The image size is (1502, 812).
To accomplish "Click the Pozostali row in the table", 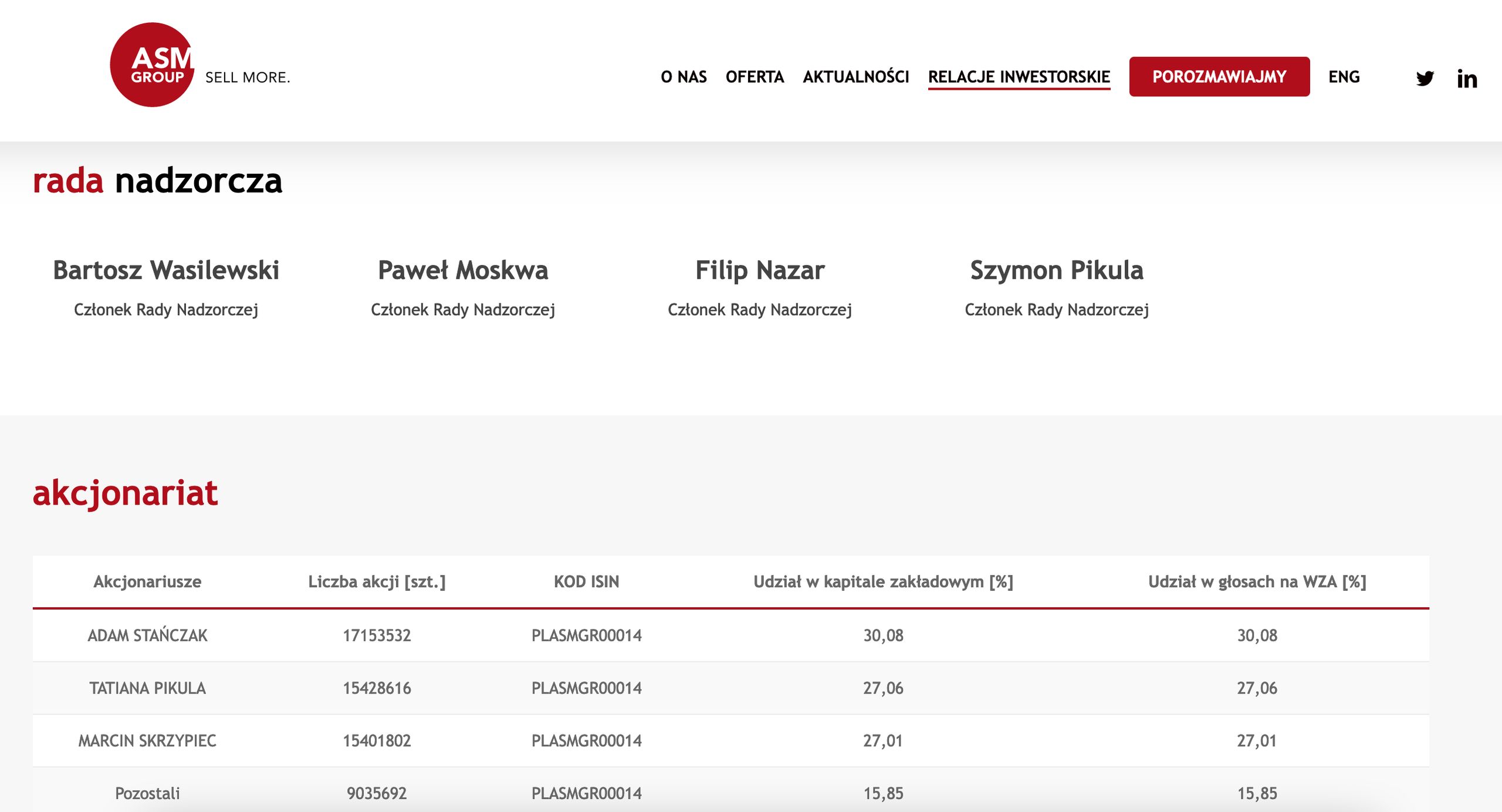I will 148,793.
